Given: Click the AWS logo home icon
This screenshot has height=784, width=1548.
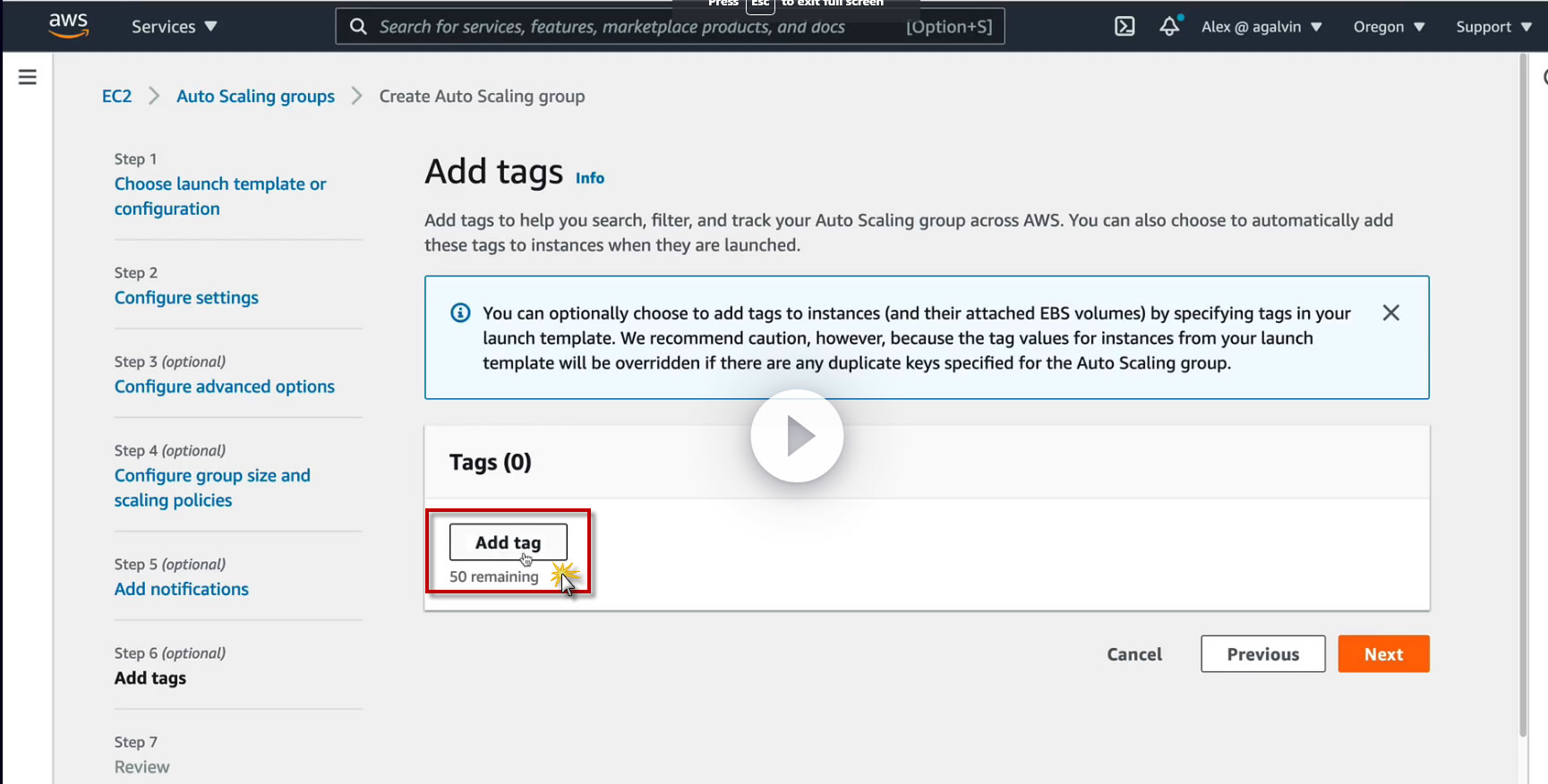Looking at the screenshot, I should [x=68, y=25].
